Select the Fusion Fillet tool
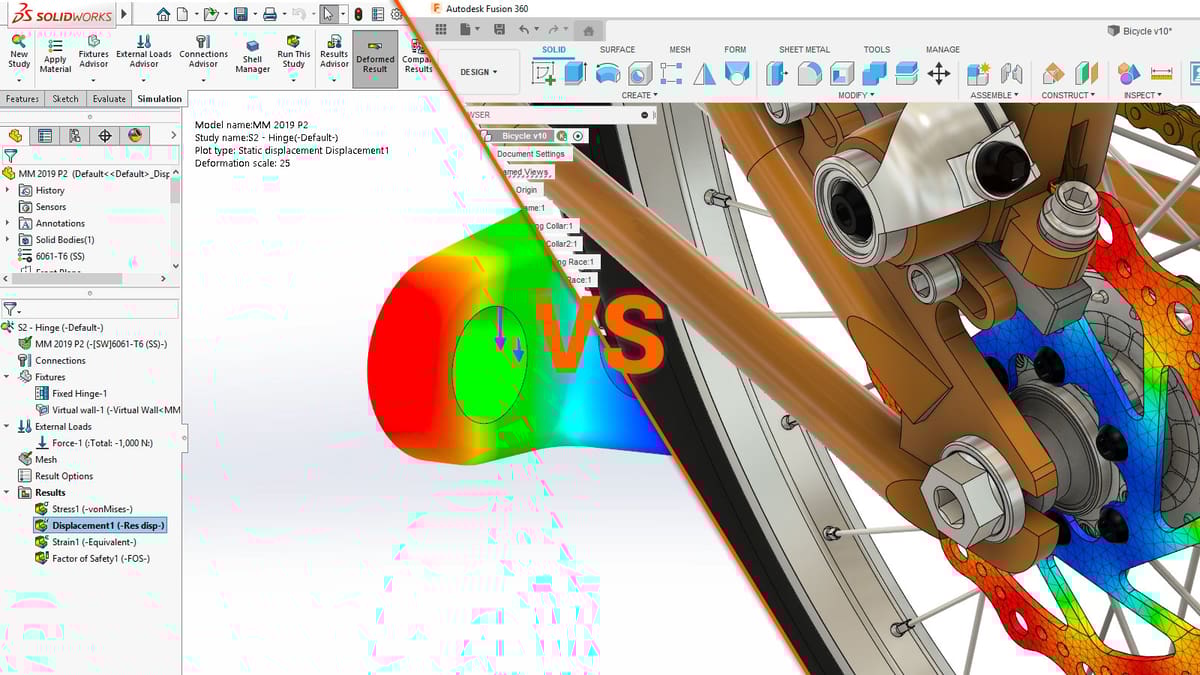 point(810,73)
